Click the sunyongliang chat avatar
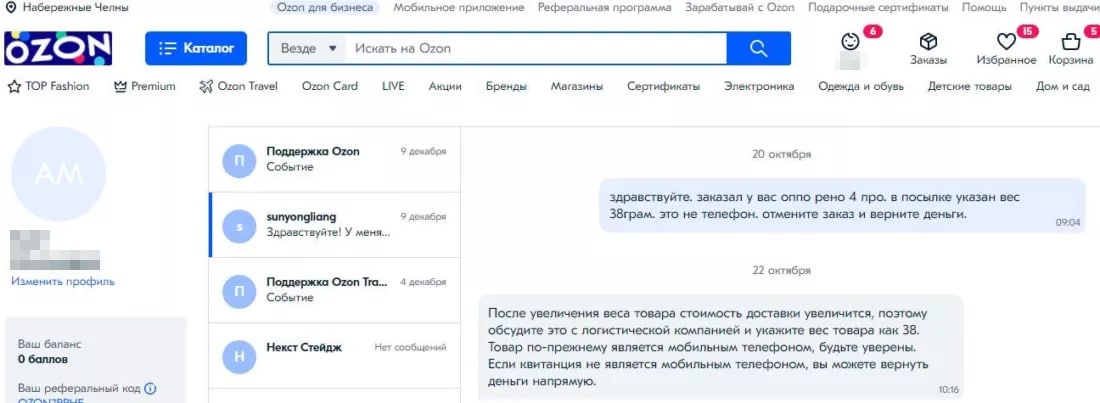Screen dimensions: 1100x403 pos(239,225)
